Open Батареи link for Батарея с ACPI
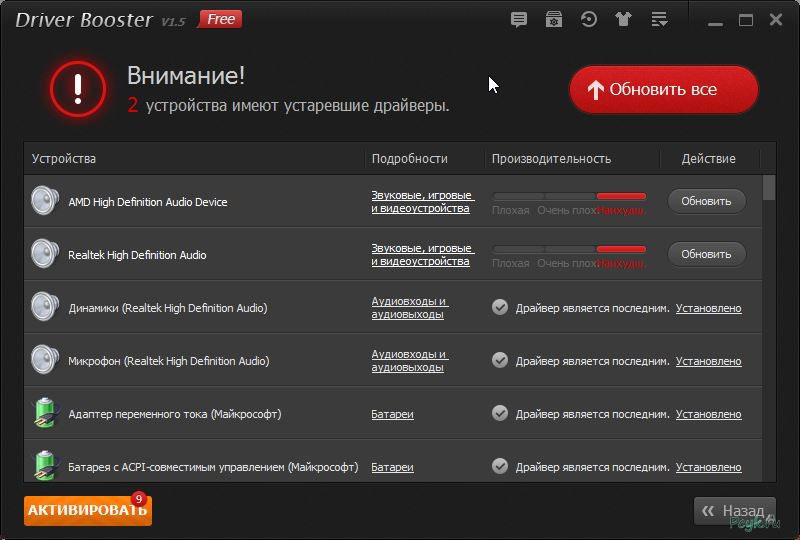Screen dimensions: 800x540 tap(392, 467)
